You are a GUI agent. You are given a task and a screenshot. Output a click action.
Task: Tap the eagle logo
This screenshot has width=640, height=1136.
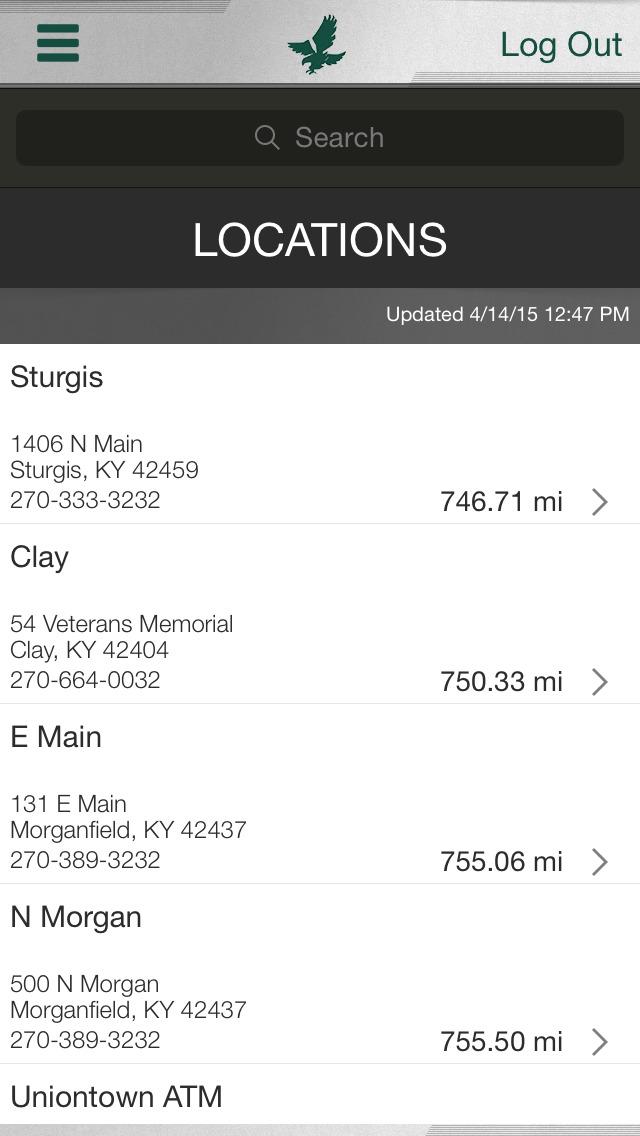pyautogui.click(x=317, y=44)
